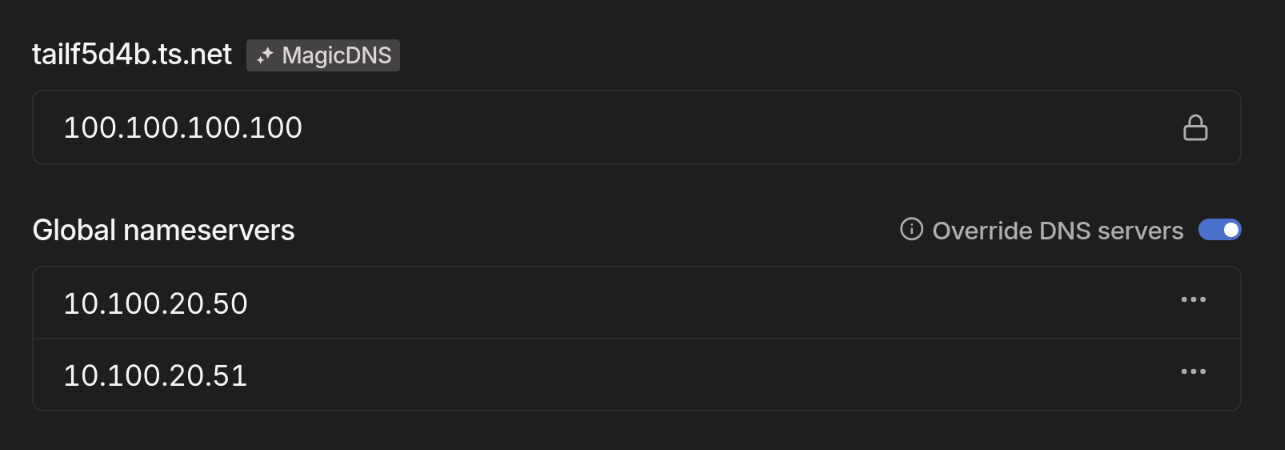Disable the Override DNS servers switch
The image size is (1285, 450).
click(x=1220, y=230)
